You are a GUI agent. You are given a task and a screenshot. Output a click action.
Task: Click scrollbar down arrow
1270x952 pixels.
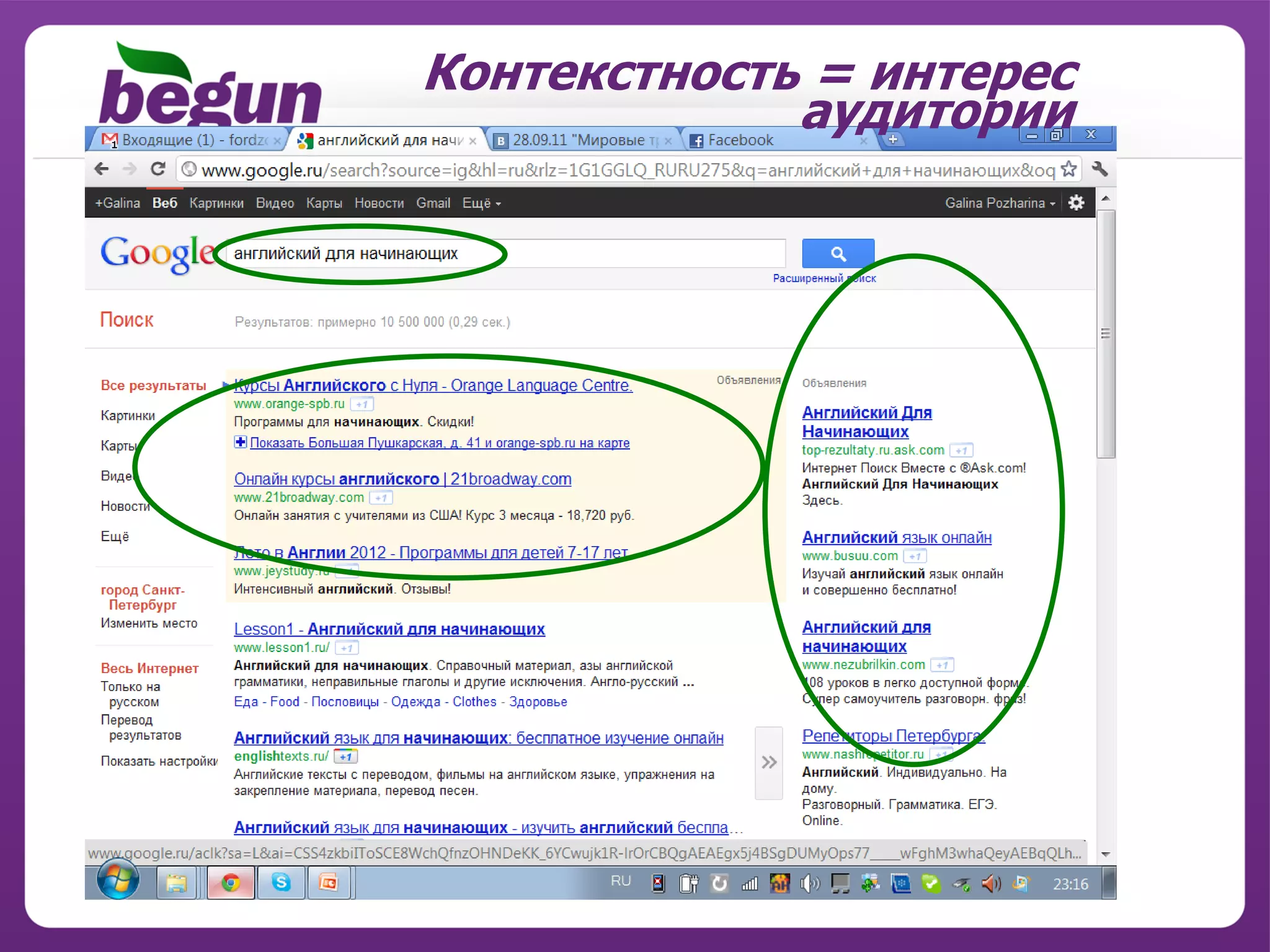tap(1105, 854)
